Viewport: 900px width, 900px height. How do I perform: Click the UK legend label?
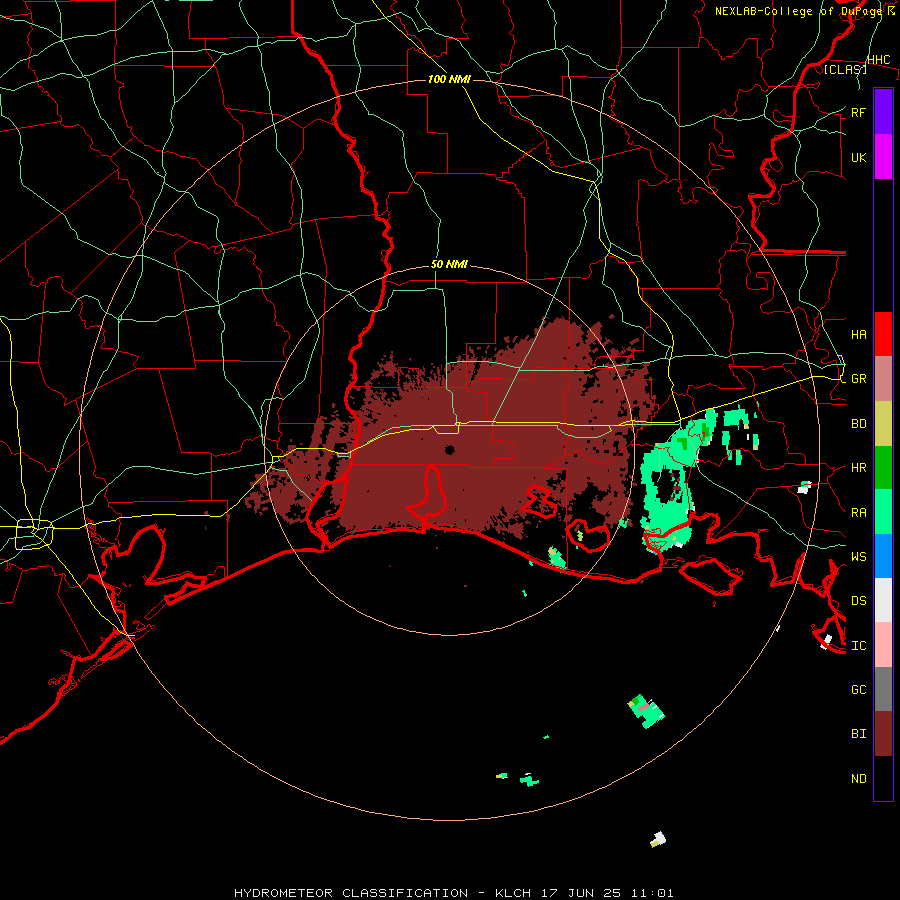point(859,157)
